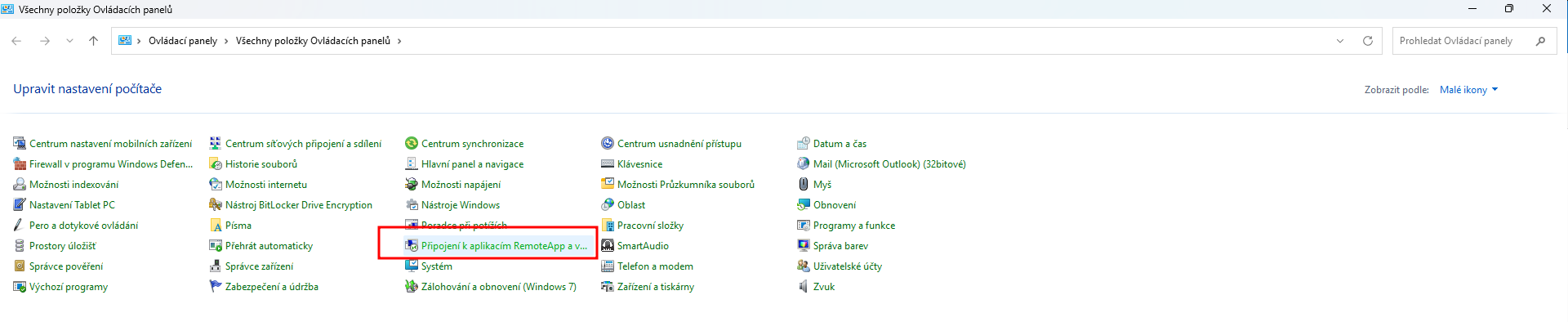Open recent locations dropdown arrow

coord(69,41)
